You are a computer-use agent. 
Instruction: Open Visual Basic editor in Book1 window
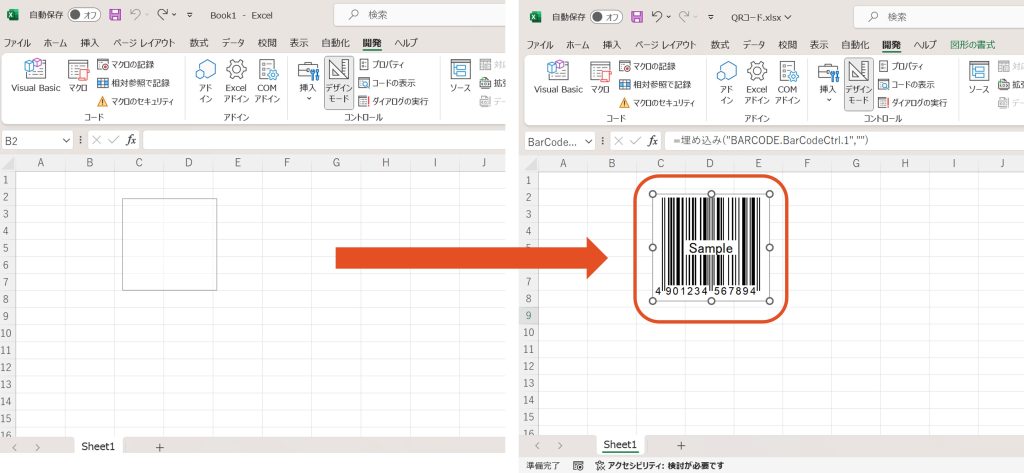(x=35, y=76)
